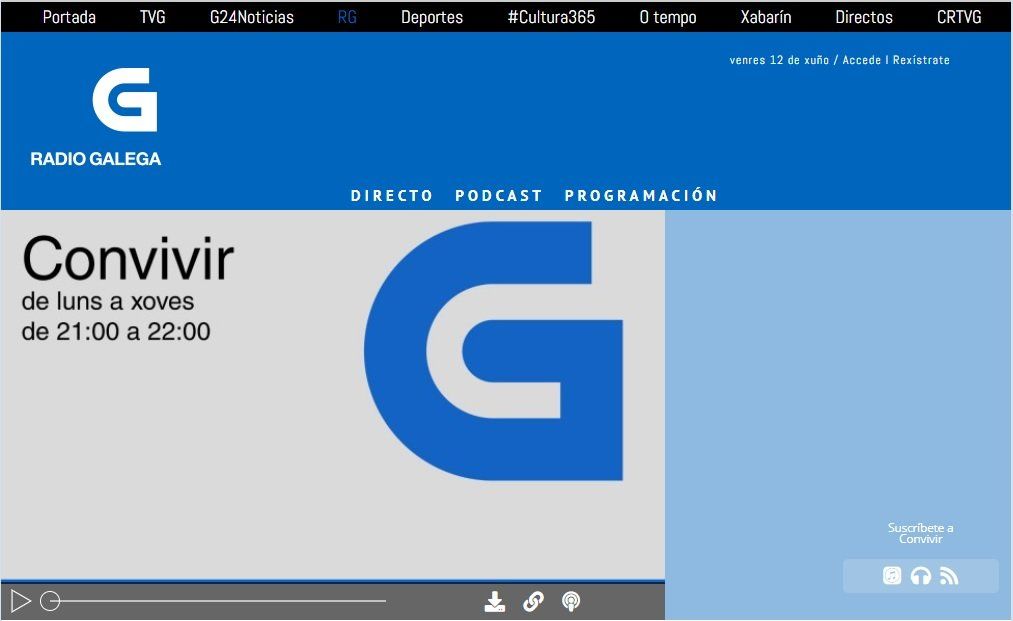1013x621 pixels.
Task: Click the 'Suscríbete a Convivir' text
Action: [921, 533]
